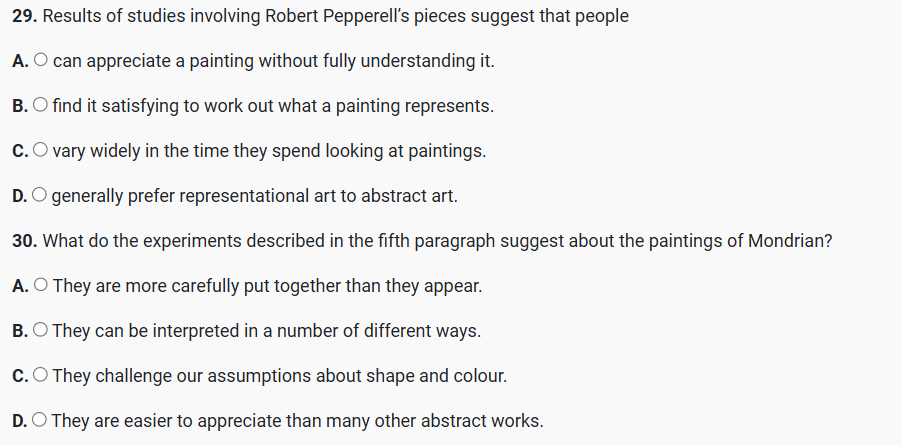This screenshot has width=902, height=445.
Task: Select question 30 option C radio button
Action: pos(40,376)
